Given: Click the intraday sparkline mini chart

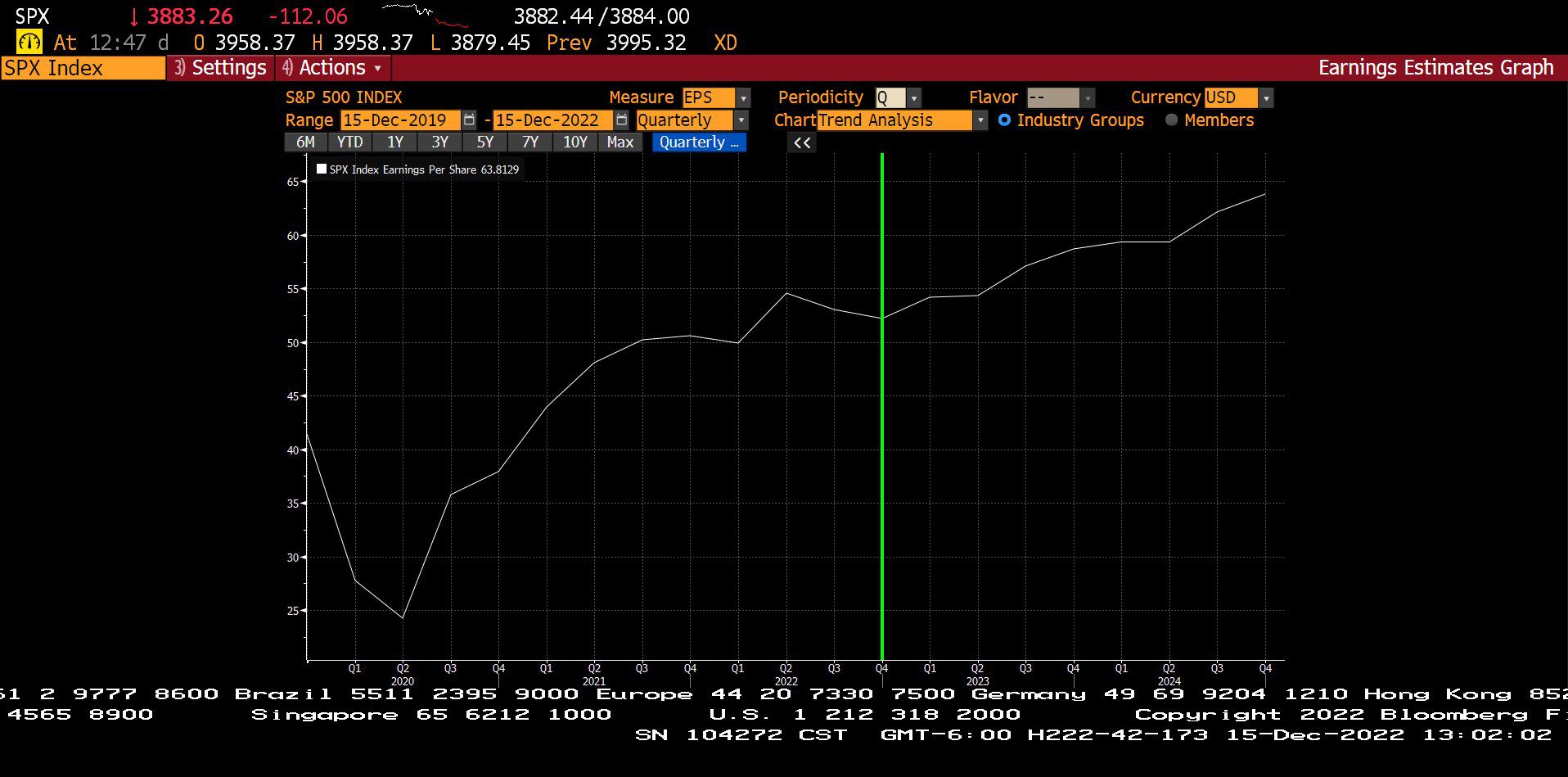Looking at the screenshot, I should pos(426,15).
